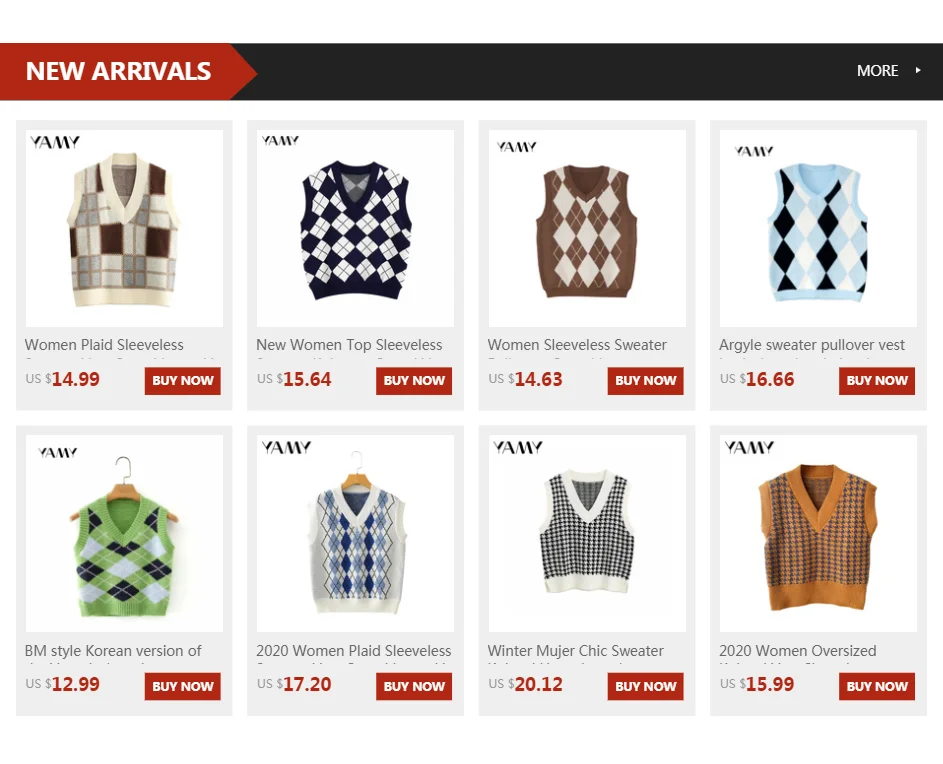The height and width of the screenshot is (764, 943).
Task: Click the $17.20 price label
Action: tap(294, 684)
